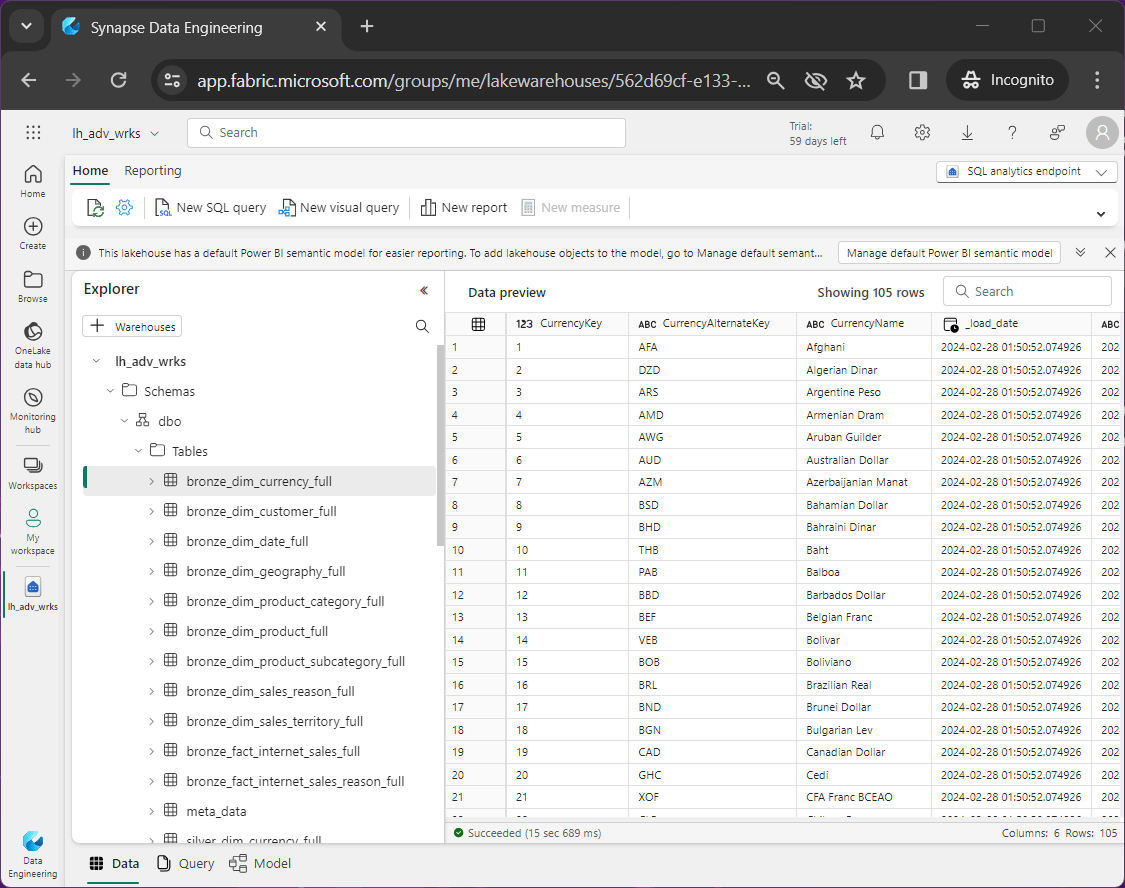Click the download arrow icon in header
The image size is (1125, 888).
point(967,133)
